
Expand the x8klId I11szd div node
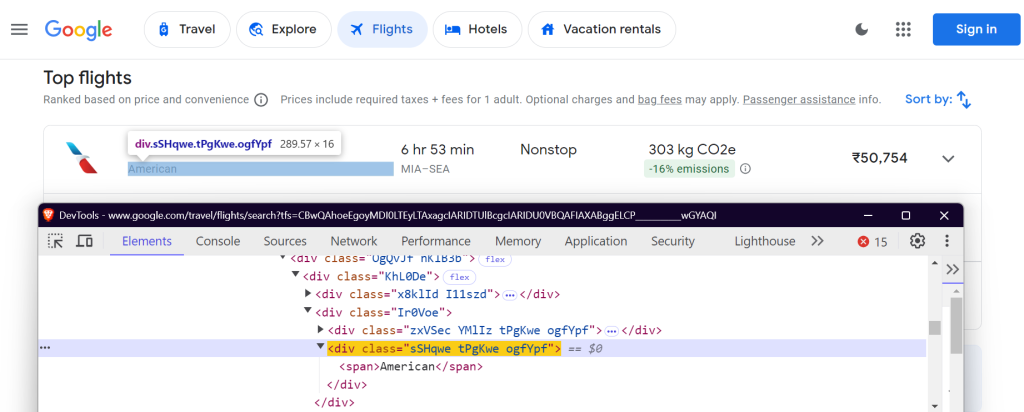point(309,294)
